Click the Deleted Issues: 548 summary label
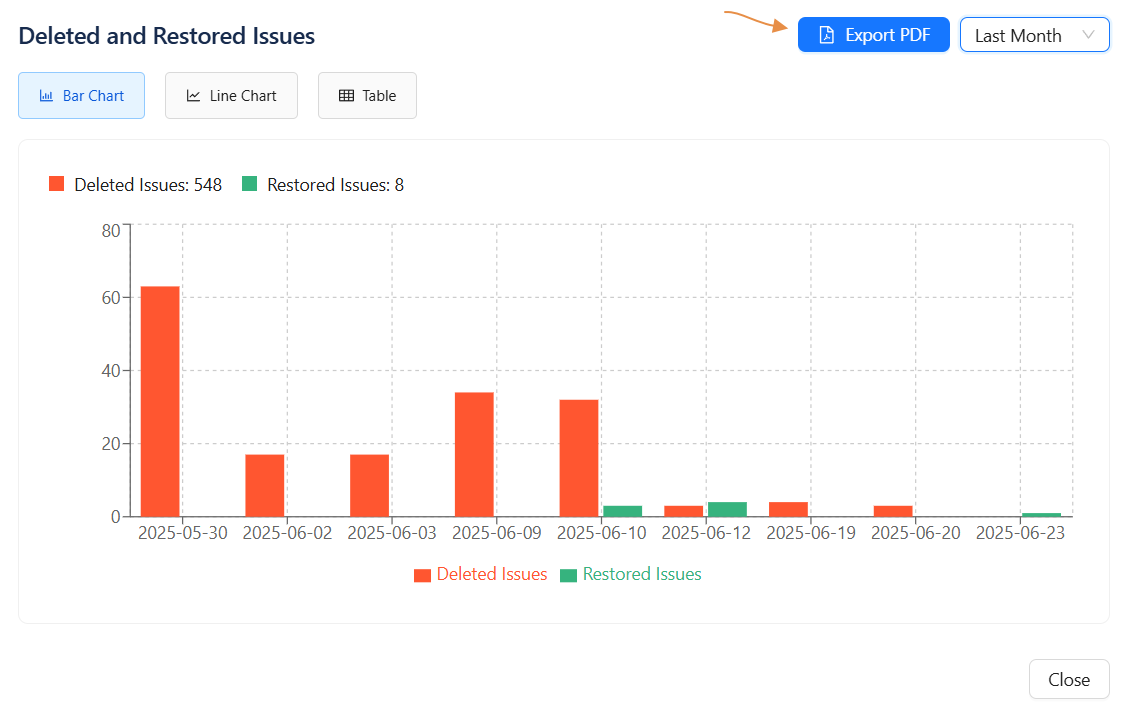Image resolution: width=1127 pixels, height=718 pixels. [x=147, y=185]
